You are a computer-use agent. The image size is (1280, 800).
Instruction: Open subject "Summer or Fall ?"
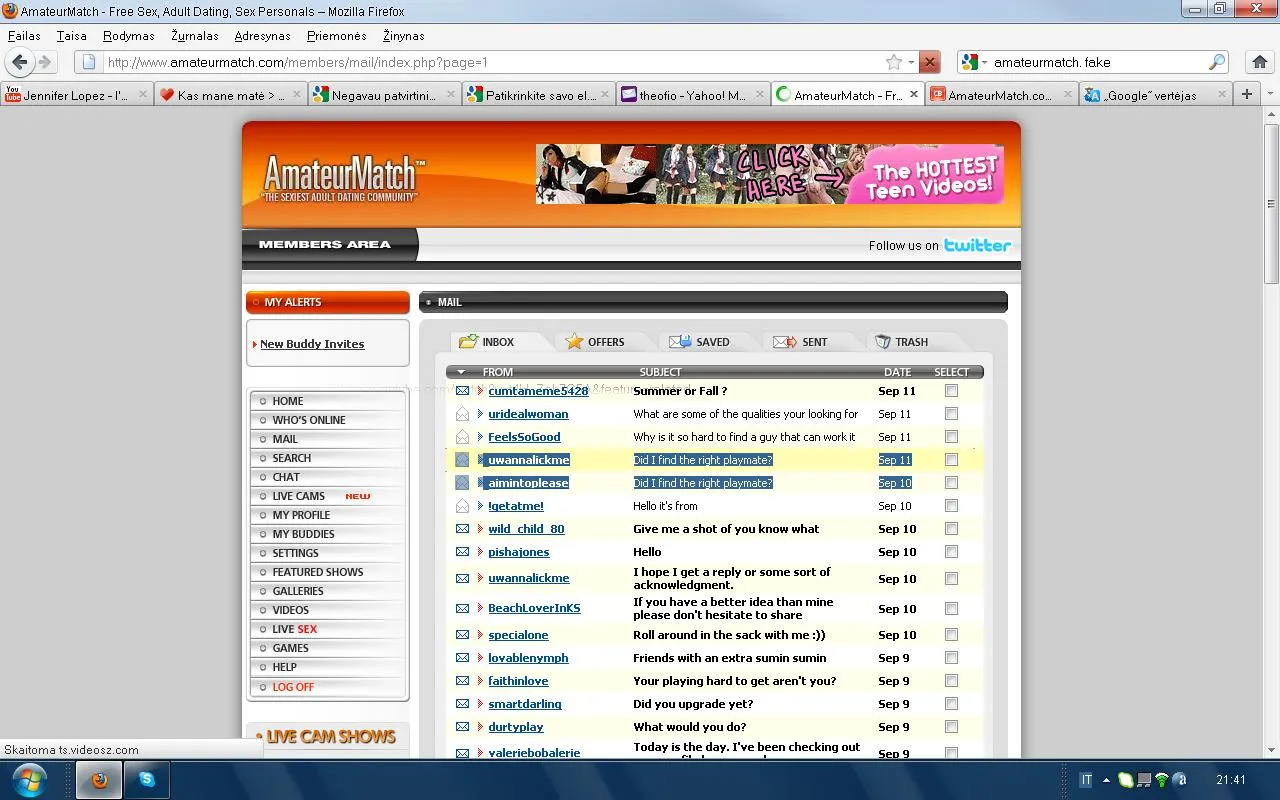point(680,391)
